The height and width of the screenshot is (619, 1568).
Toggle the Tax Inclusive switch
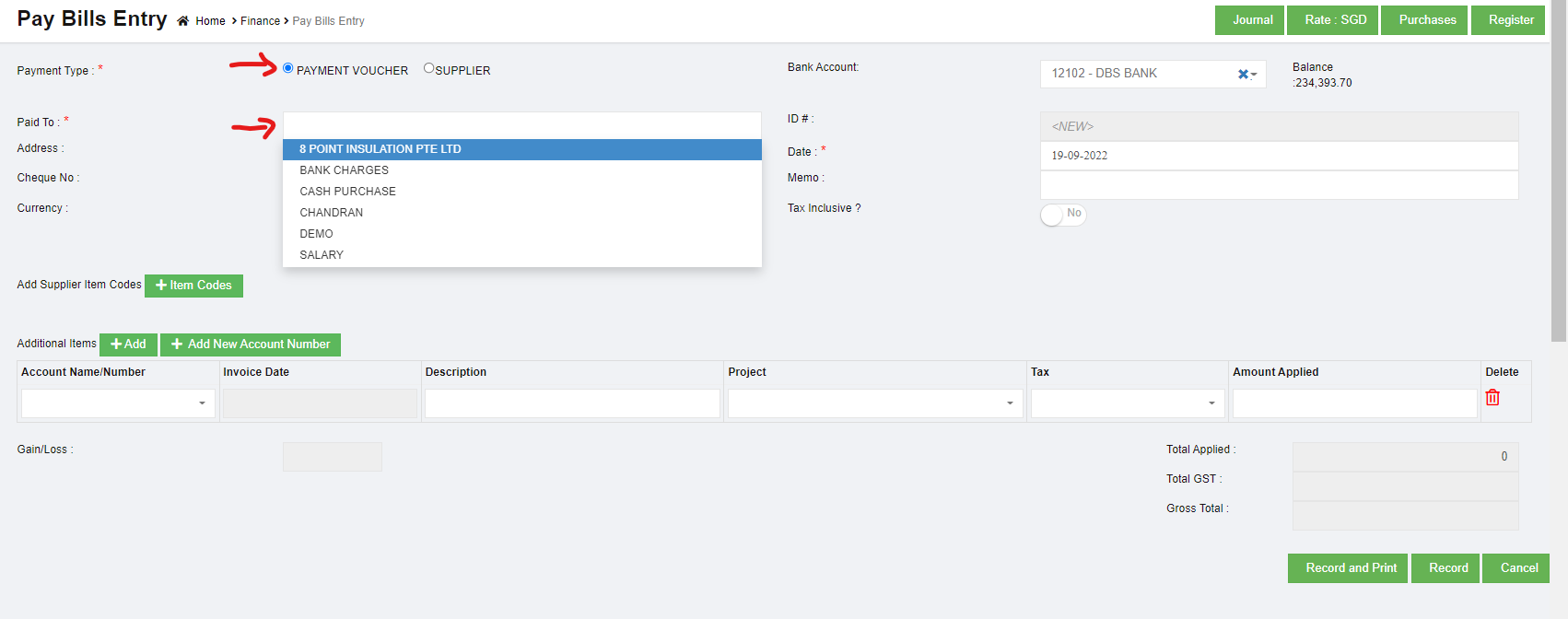click(x=1063, y=215)
